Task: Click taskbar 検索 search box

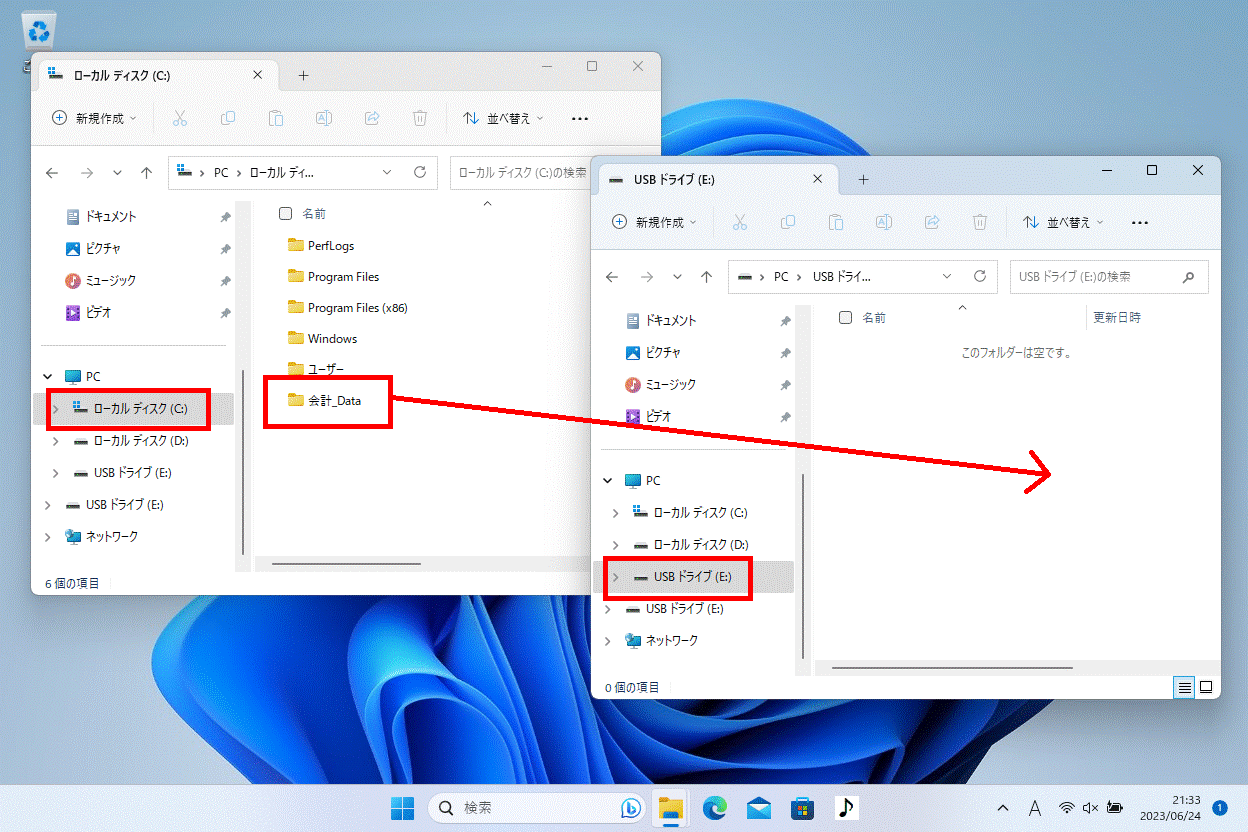Action: click(537, 807)
